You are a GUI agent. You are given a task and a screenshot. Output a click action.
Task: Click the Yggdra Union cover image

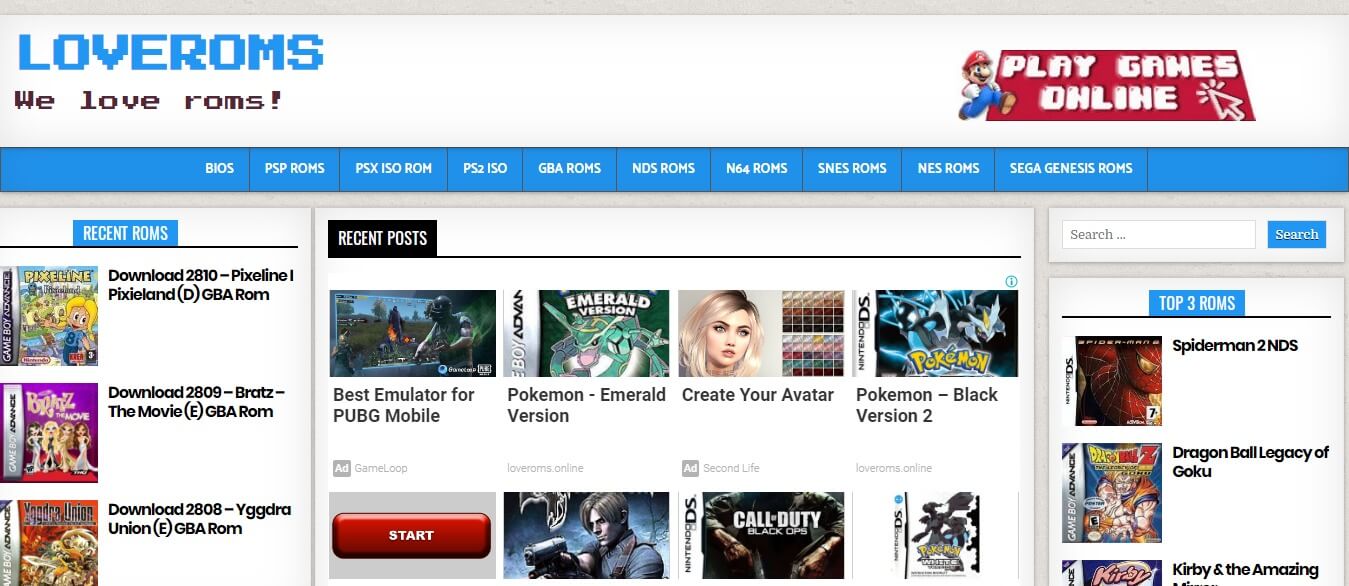[49, 543]
